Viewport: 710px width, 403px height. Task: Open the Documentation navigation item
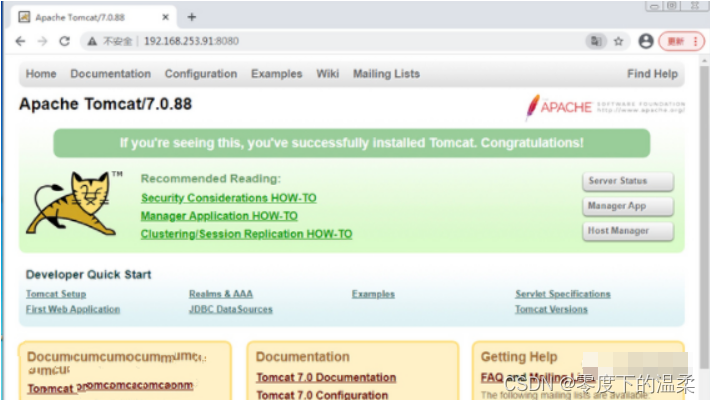(x=110, y=74)
